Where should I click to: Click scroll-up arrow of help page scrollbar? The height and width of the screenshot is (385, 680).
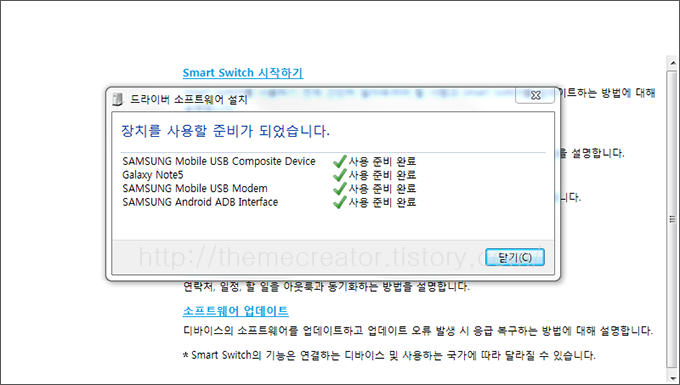click(673, 63)
